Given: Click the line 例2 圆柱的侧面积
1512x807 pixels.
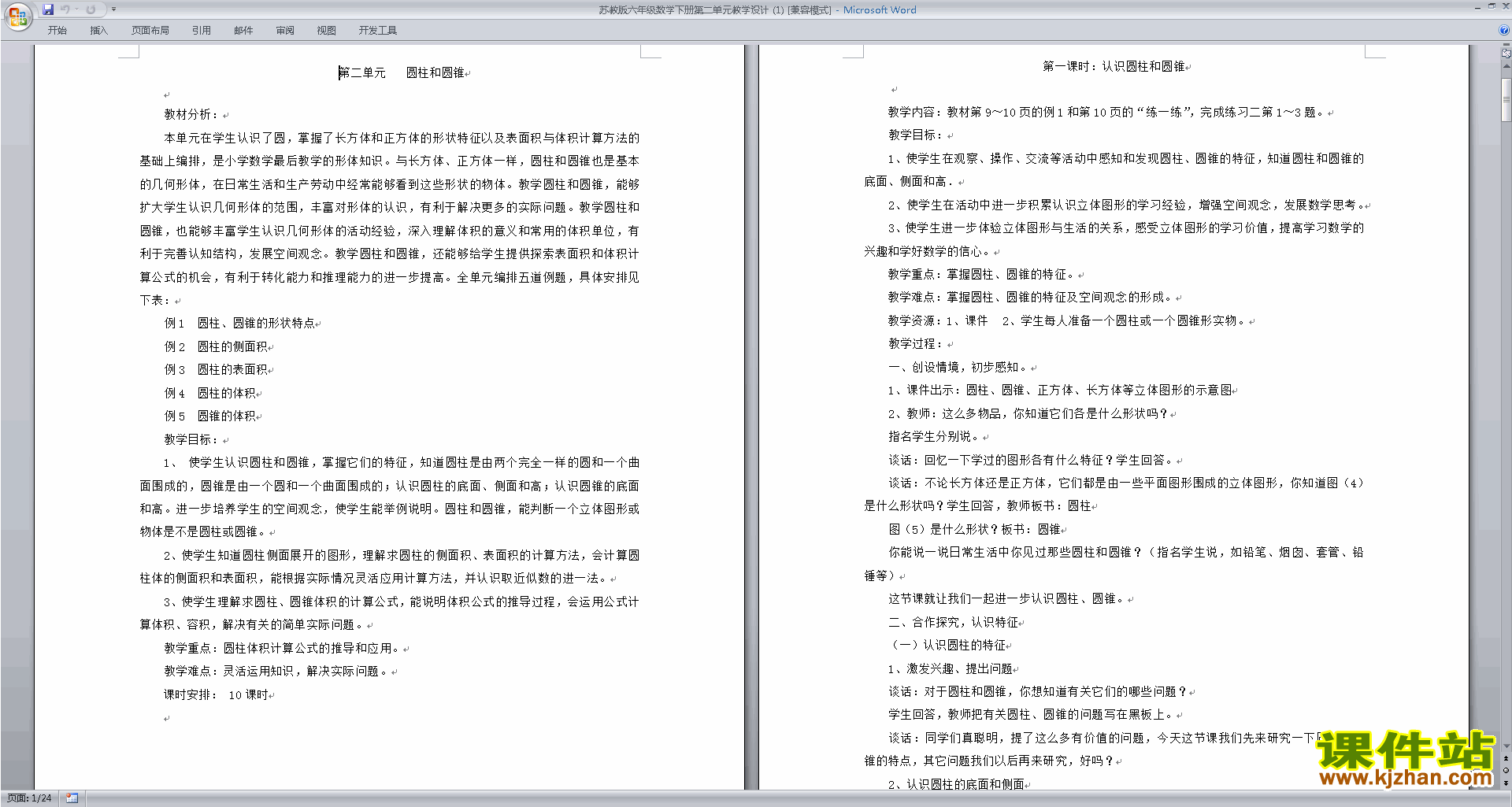Looking at the screenshot, I should (217, 346).
